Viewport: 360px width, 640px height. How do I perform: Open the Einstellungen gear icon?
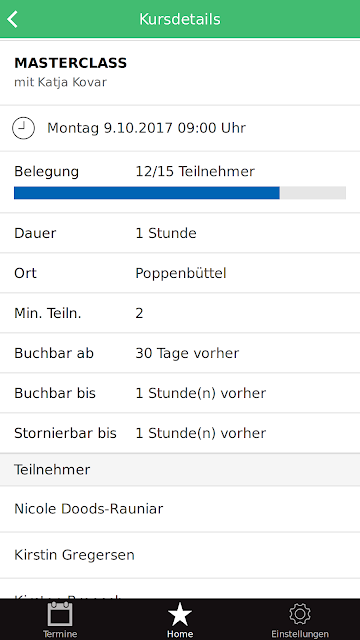click(x=300, y=614)
